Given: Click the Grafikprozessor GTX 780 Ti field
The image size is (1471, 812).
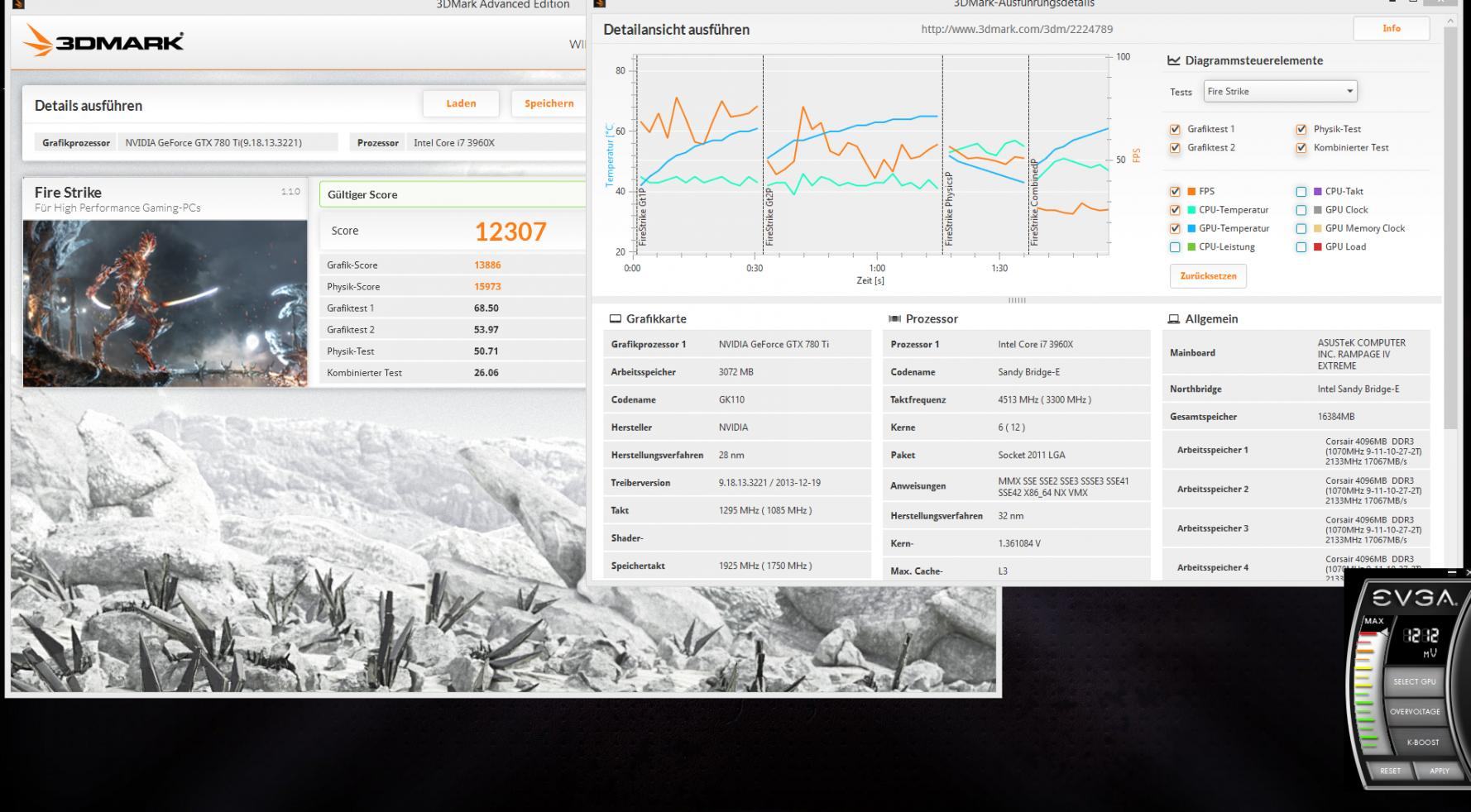Looking at the screenshot, I should (228, 142).
